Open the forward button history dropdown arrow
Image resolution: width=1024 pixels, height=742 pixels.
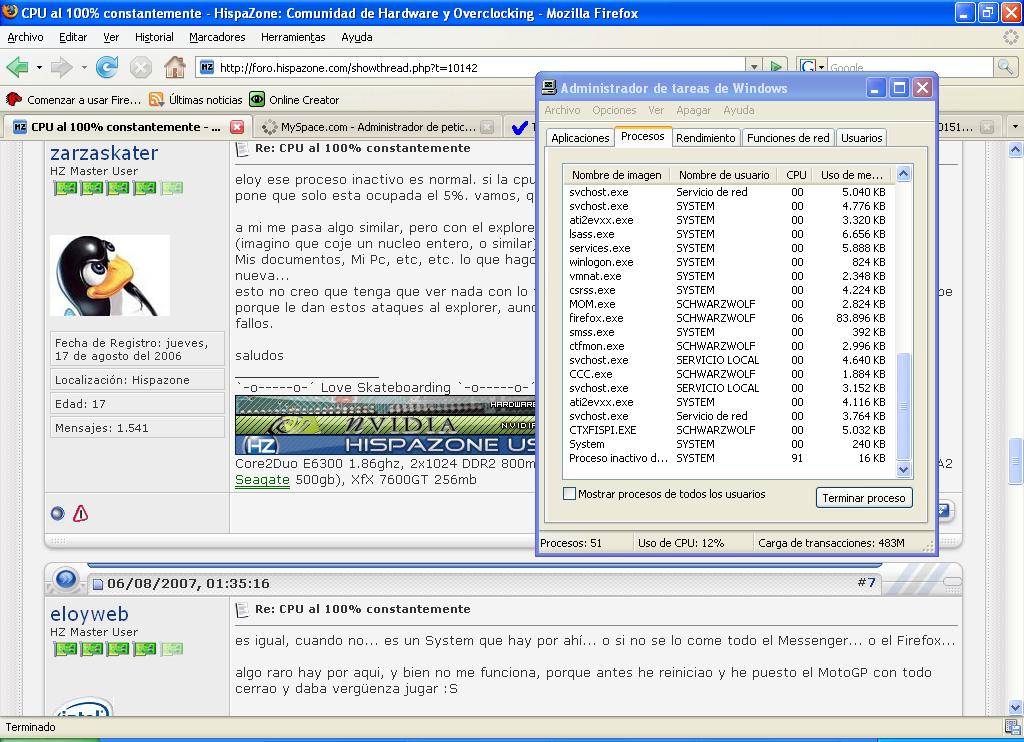(x=84, y=68)
